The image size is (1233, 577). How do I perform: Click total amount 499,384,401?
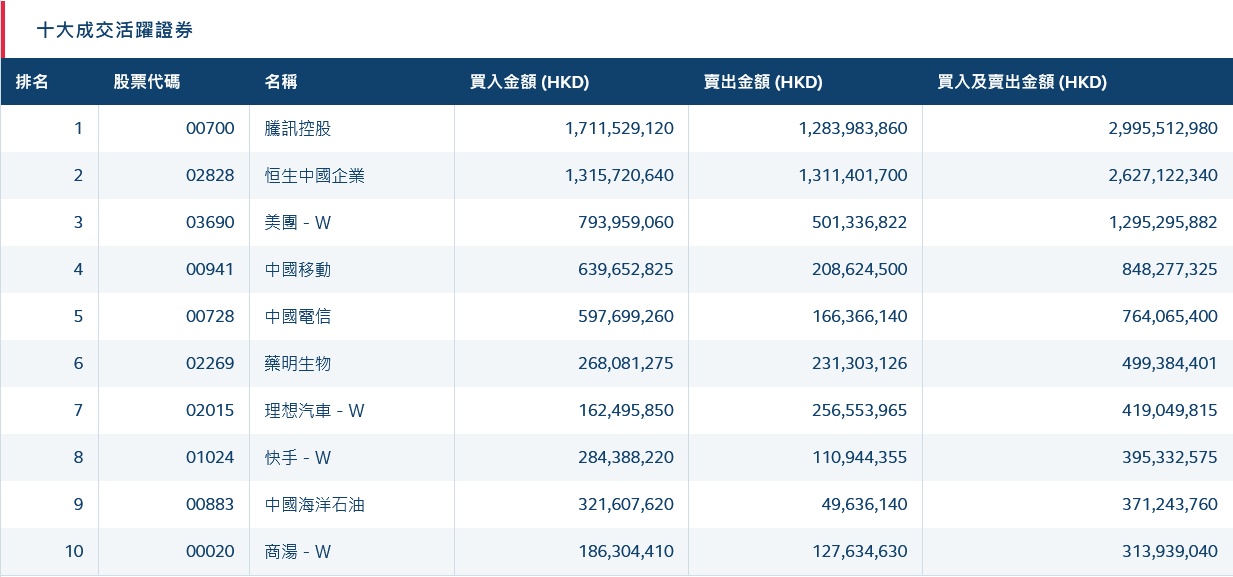(1170, 363)
